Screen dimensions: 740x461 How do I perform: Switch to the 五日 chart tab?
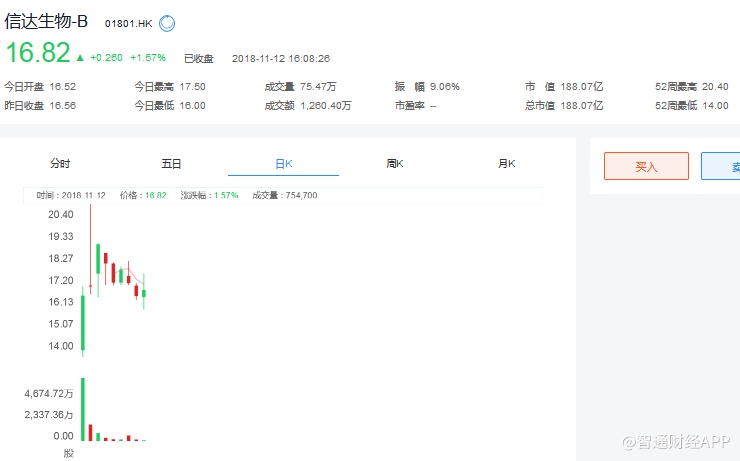click(x=171, y=164)
